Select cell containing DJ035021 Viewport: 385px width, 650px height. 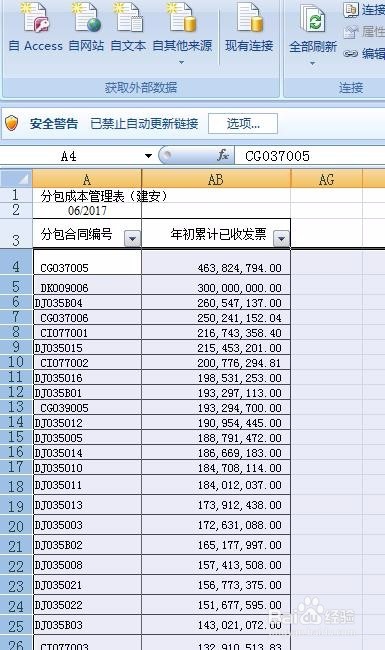pos(87,584)
